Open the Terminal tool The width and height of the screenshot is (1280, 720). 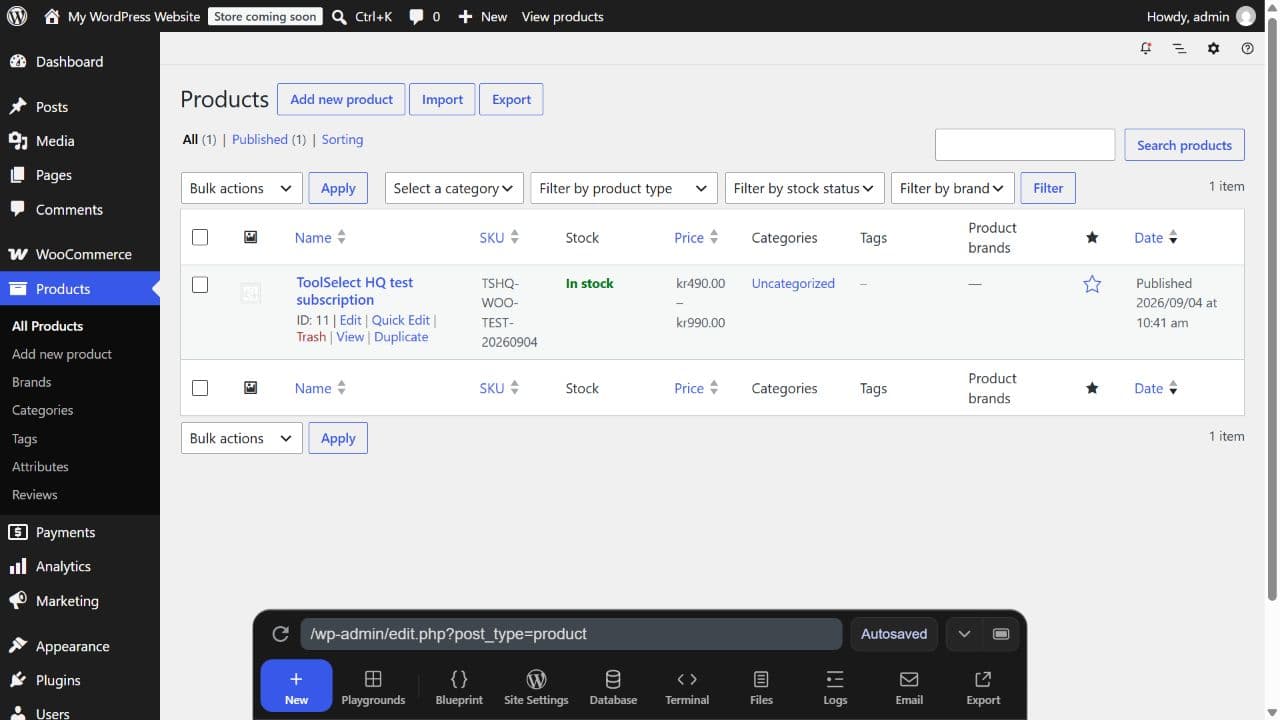point(687,687)
